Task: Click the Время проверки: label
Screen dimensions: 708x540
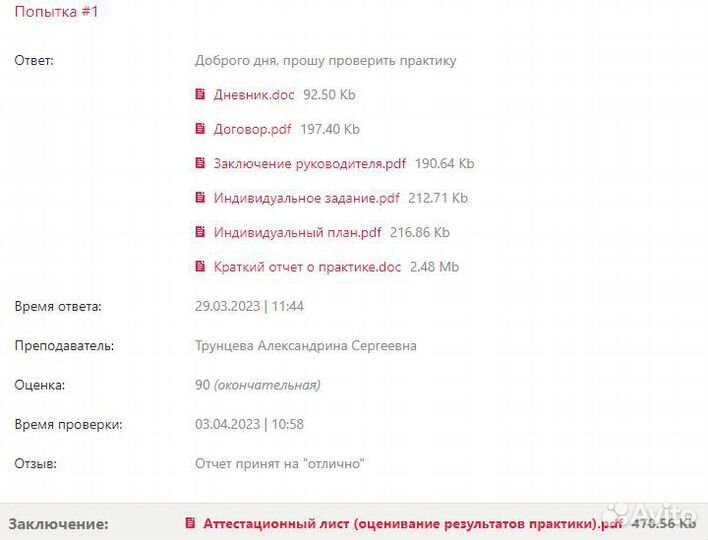Action: coord(68,424)
